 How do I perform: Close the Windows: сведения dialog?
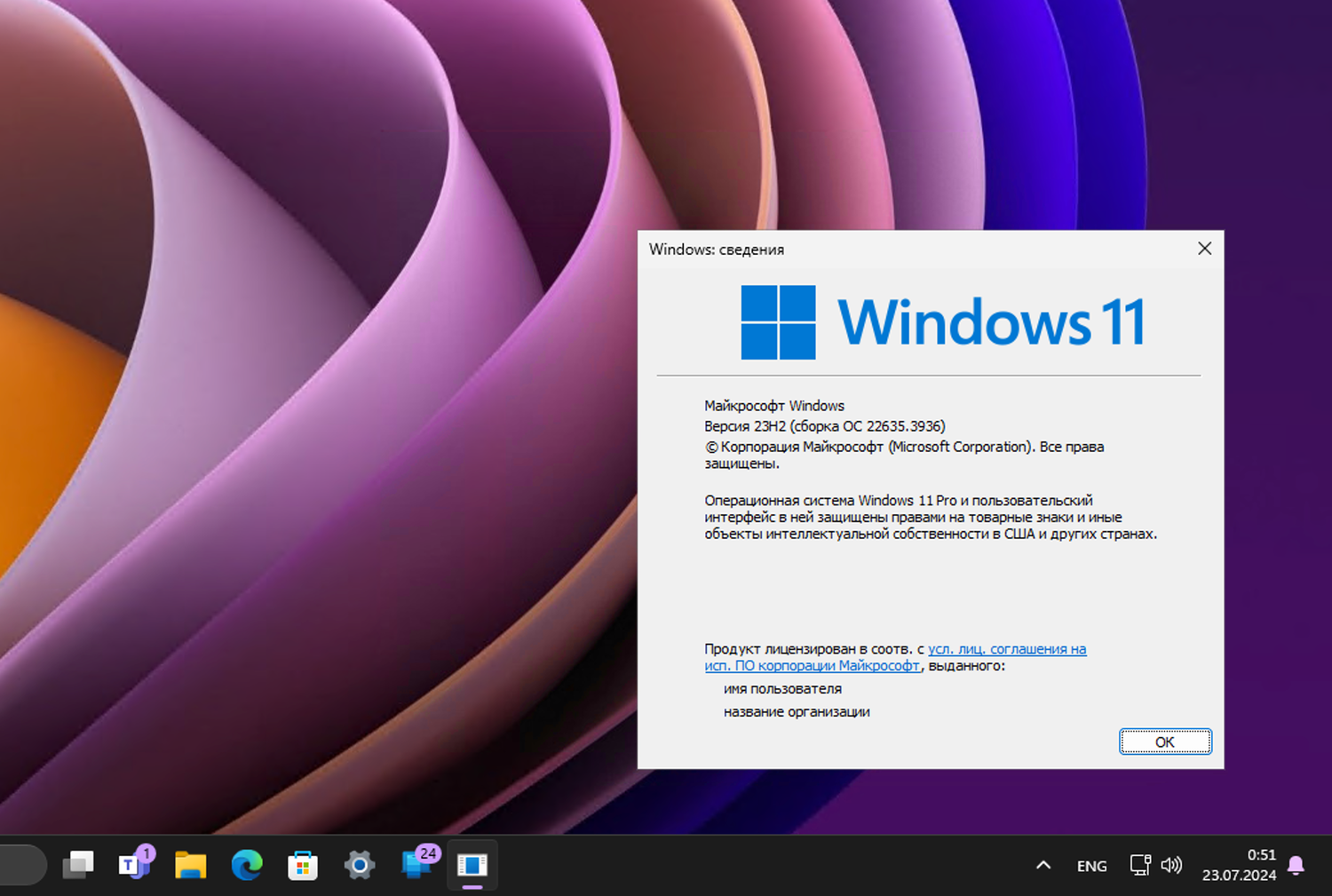pos(1204,249)
